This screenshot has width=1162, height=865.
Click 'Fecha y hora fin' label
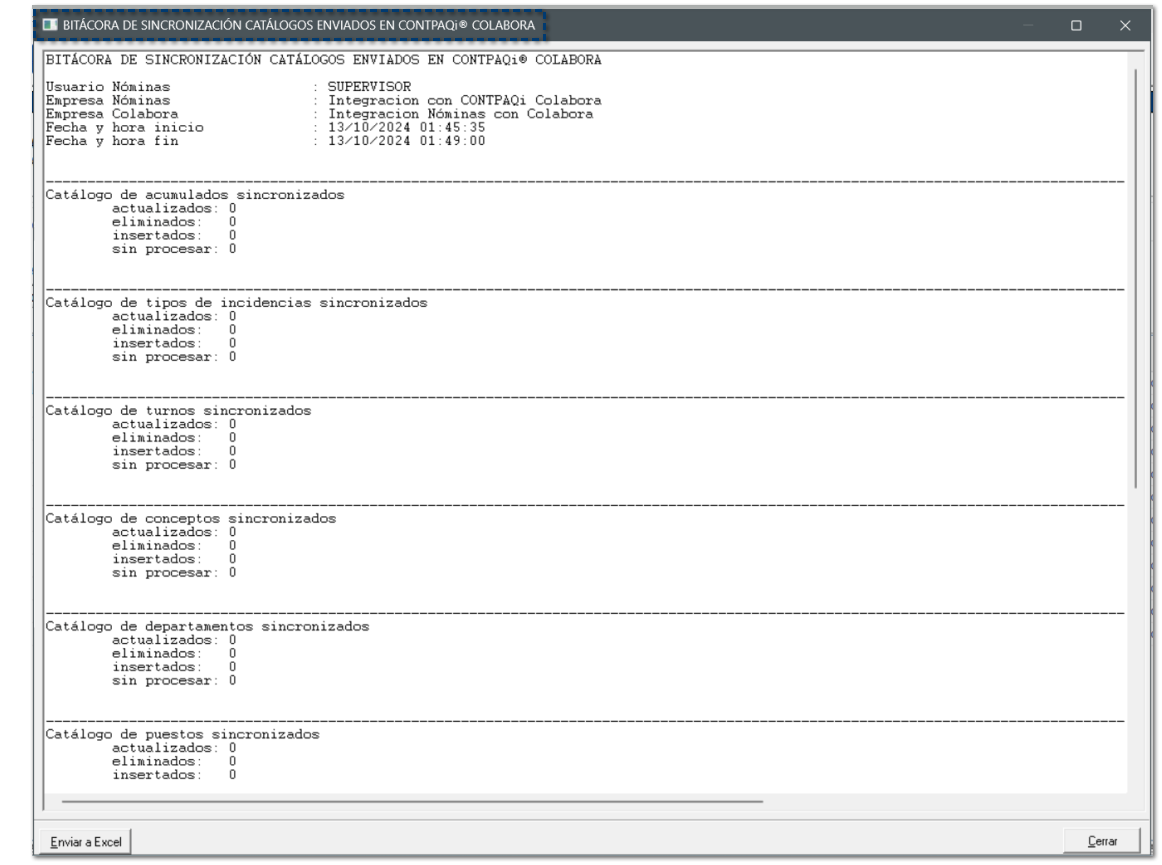[x=112, y=141]
